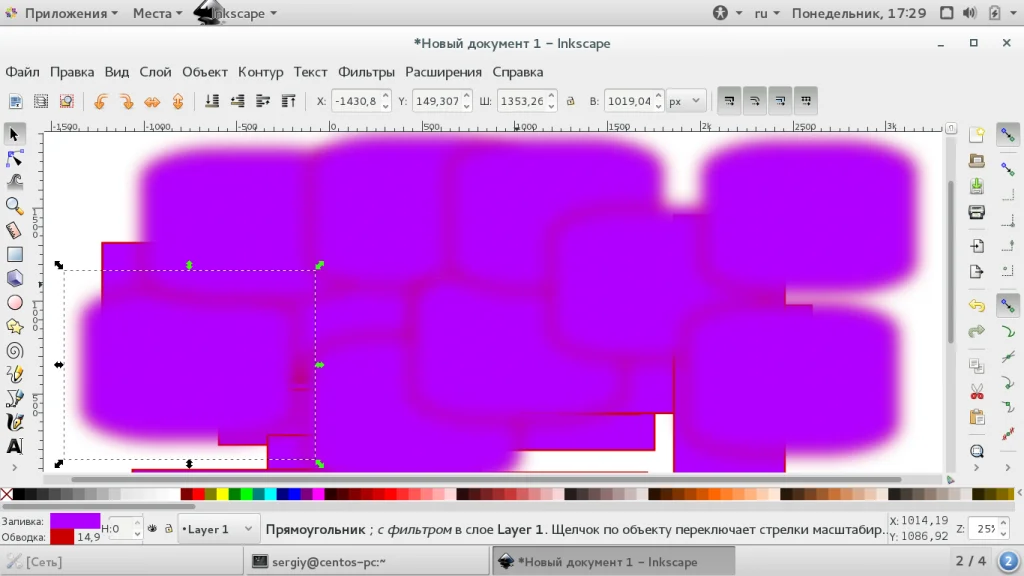
Task: Open the Приложения system menu
Action: click(x=63, y=13)
